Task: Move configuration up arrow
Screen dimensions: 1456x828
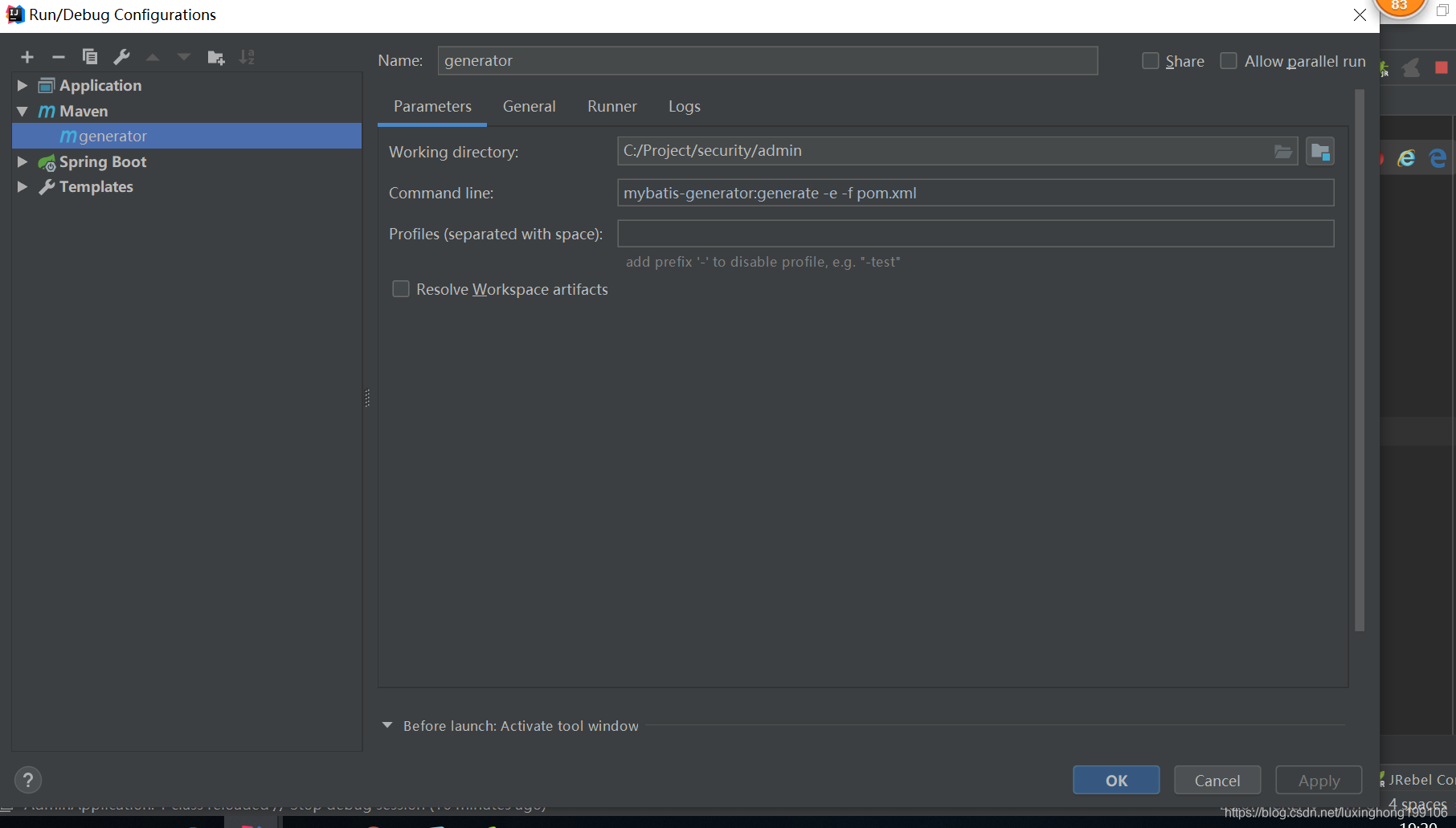Action: pos(153,57)
